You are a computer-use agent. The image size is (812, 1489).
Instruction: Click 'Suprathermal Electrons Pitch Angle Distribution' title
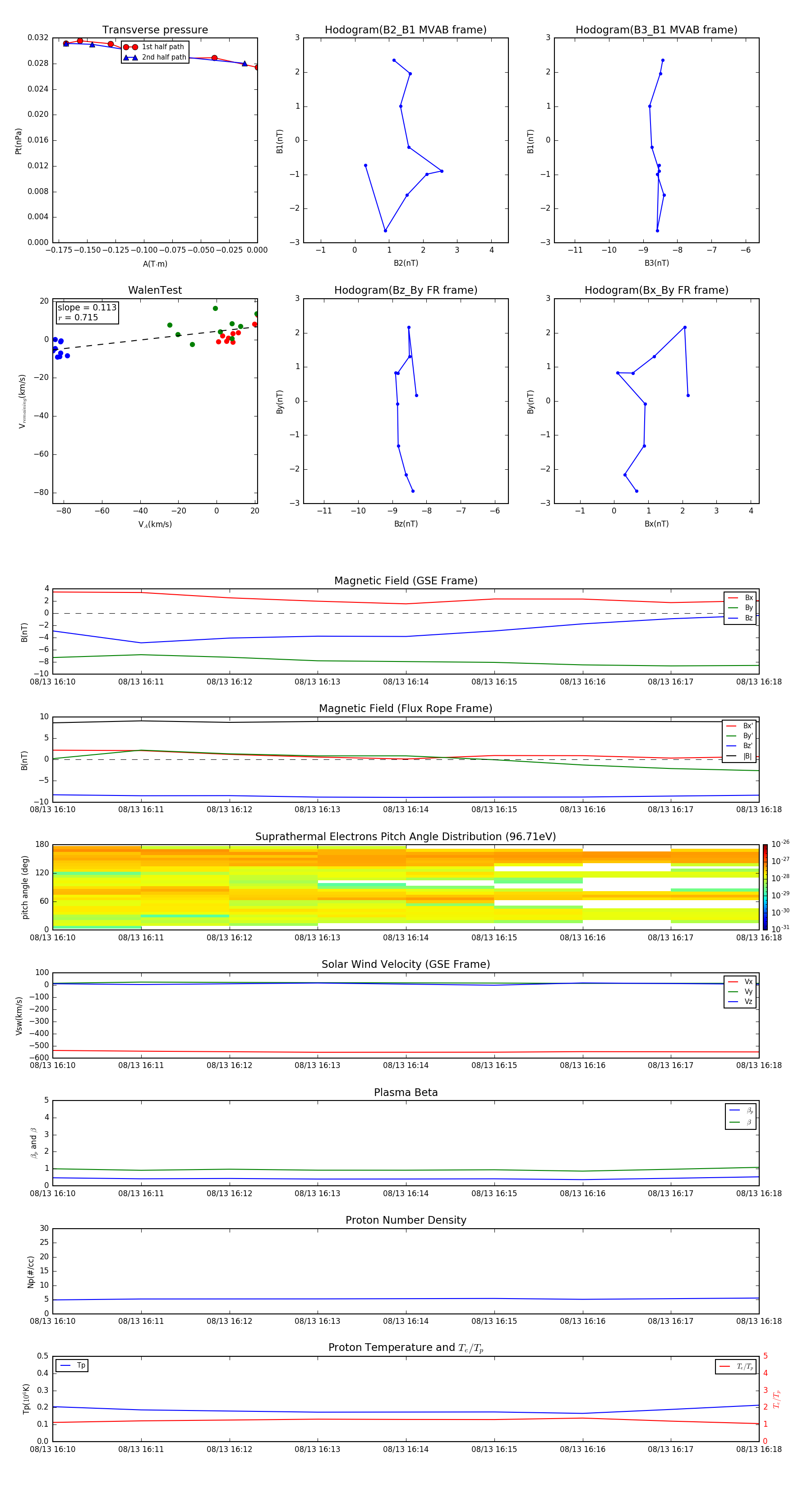406,837
